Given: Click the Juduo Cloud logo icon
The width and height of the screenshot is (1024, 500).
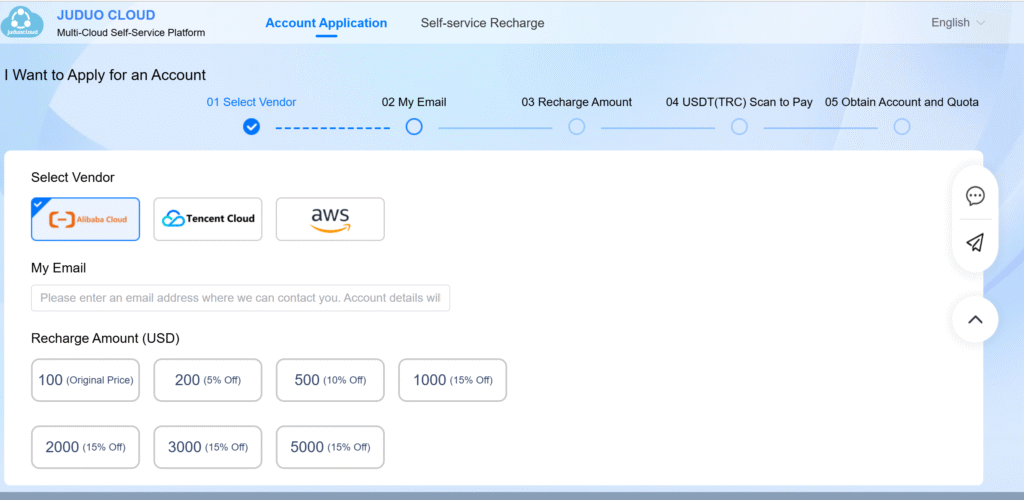Looking at the screenshot, I should (x=23, y=22).
